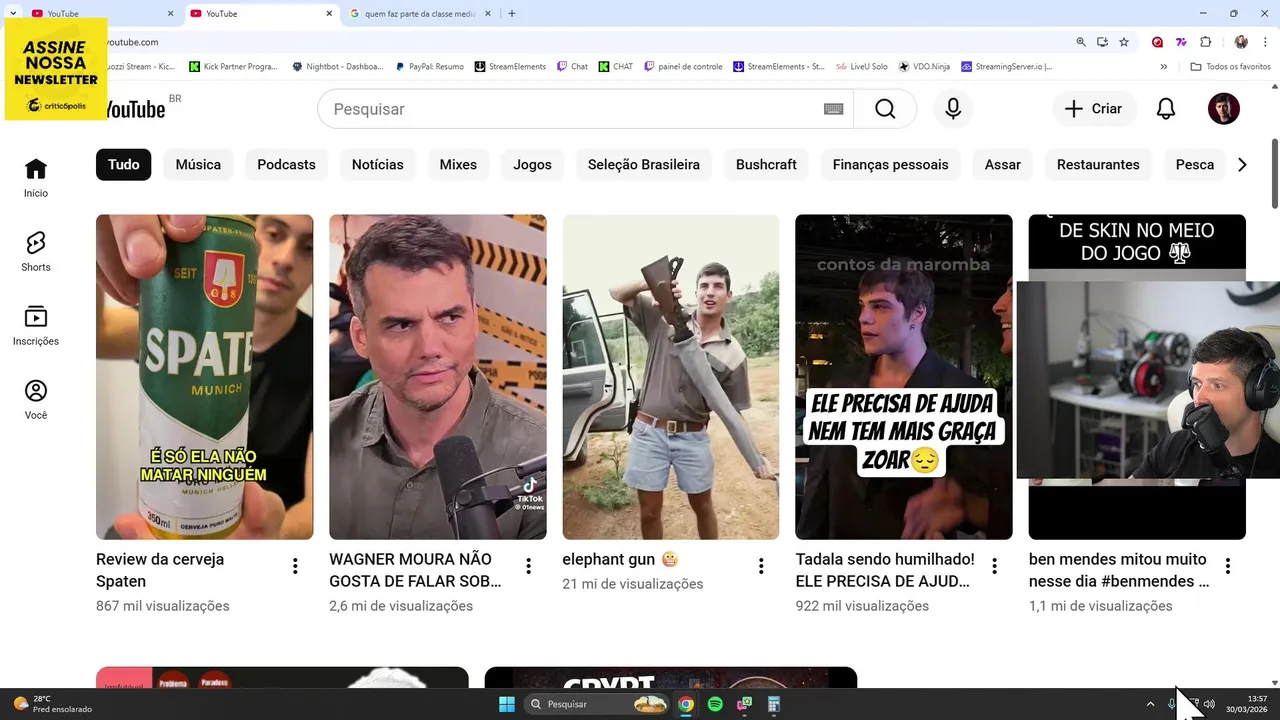Click the Chrome profile avatar
This screenshot has width=1280, height=720.
tap(1241, 42)
